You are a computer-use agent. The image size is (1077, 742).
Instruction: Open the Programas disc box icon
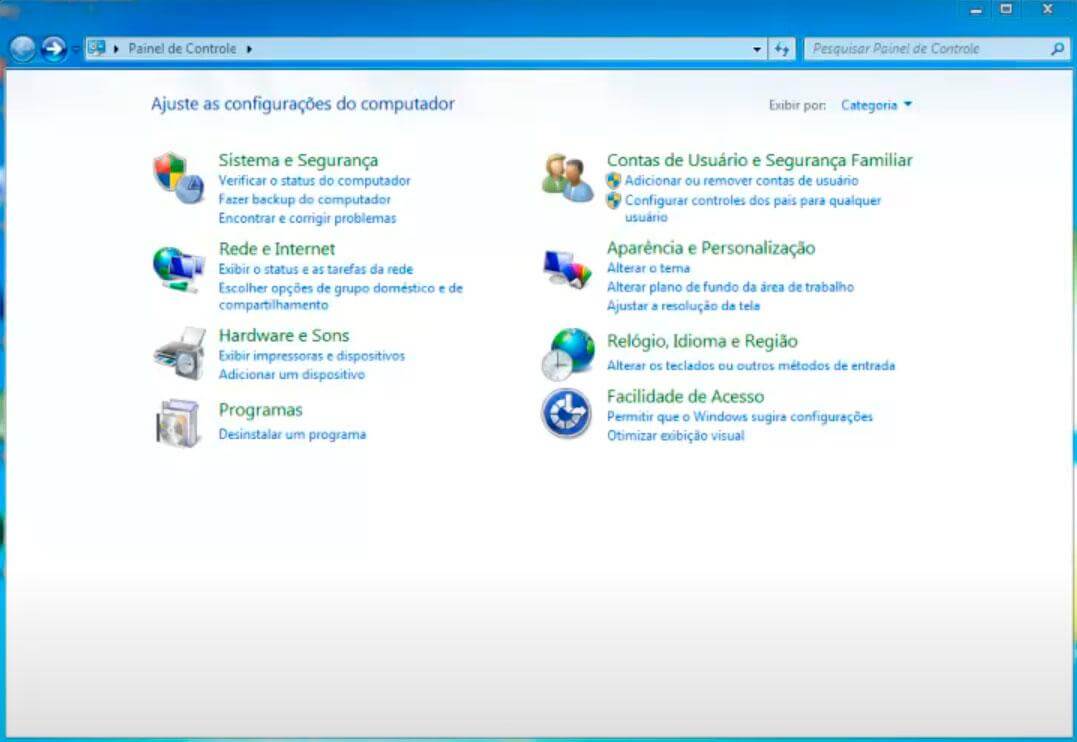click(x=178, y=423)
